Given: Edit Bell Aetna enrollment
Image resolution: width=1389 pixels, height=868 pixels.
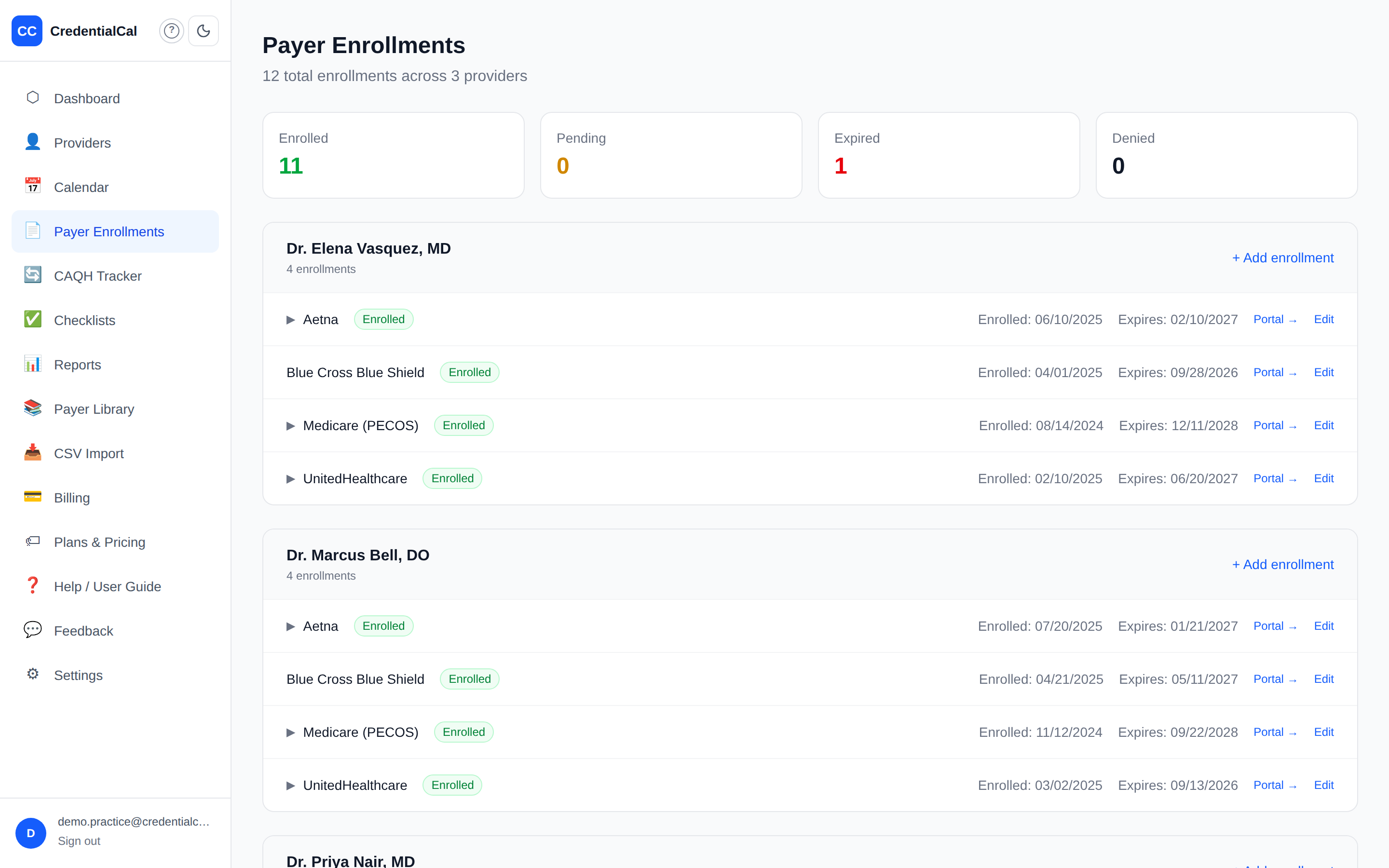Looking at the screenshot, I should coord(1323,626).
